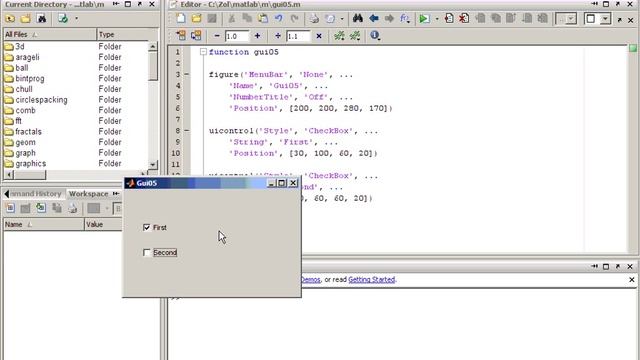Create a new M-file in the Editor toolbar
Image resolution: width=640 pixels, height=360 pixels.
[181, 18]
